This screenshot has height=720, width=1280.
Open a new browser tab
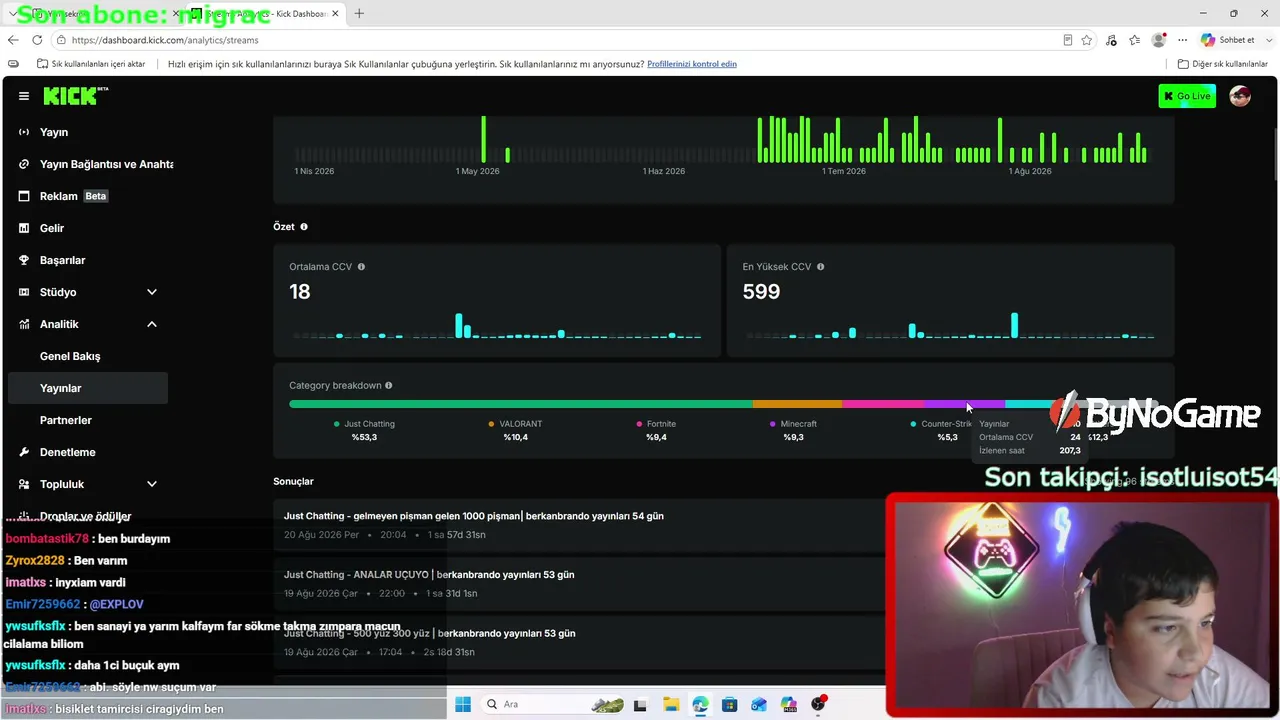(x=359, y=13)
